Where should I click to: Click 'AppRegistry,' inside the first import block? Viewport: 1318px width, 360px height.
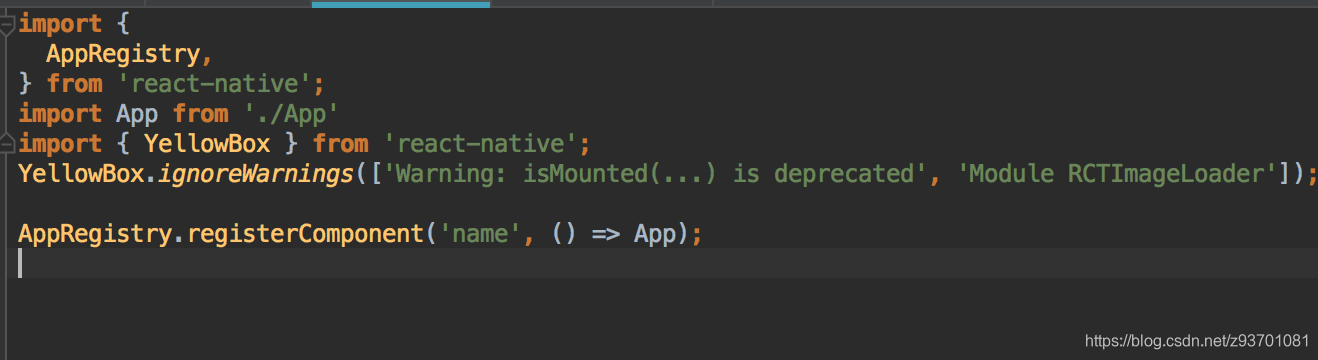click(130, 53)
